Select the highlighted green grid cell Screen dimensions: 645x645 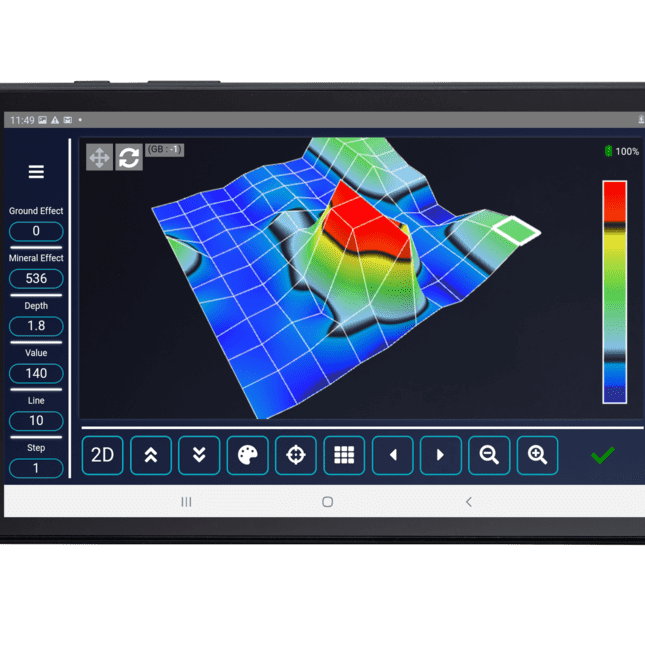tap(518, 231)
